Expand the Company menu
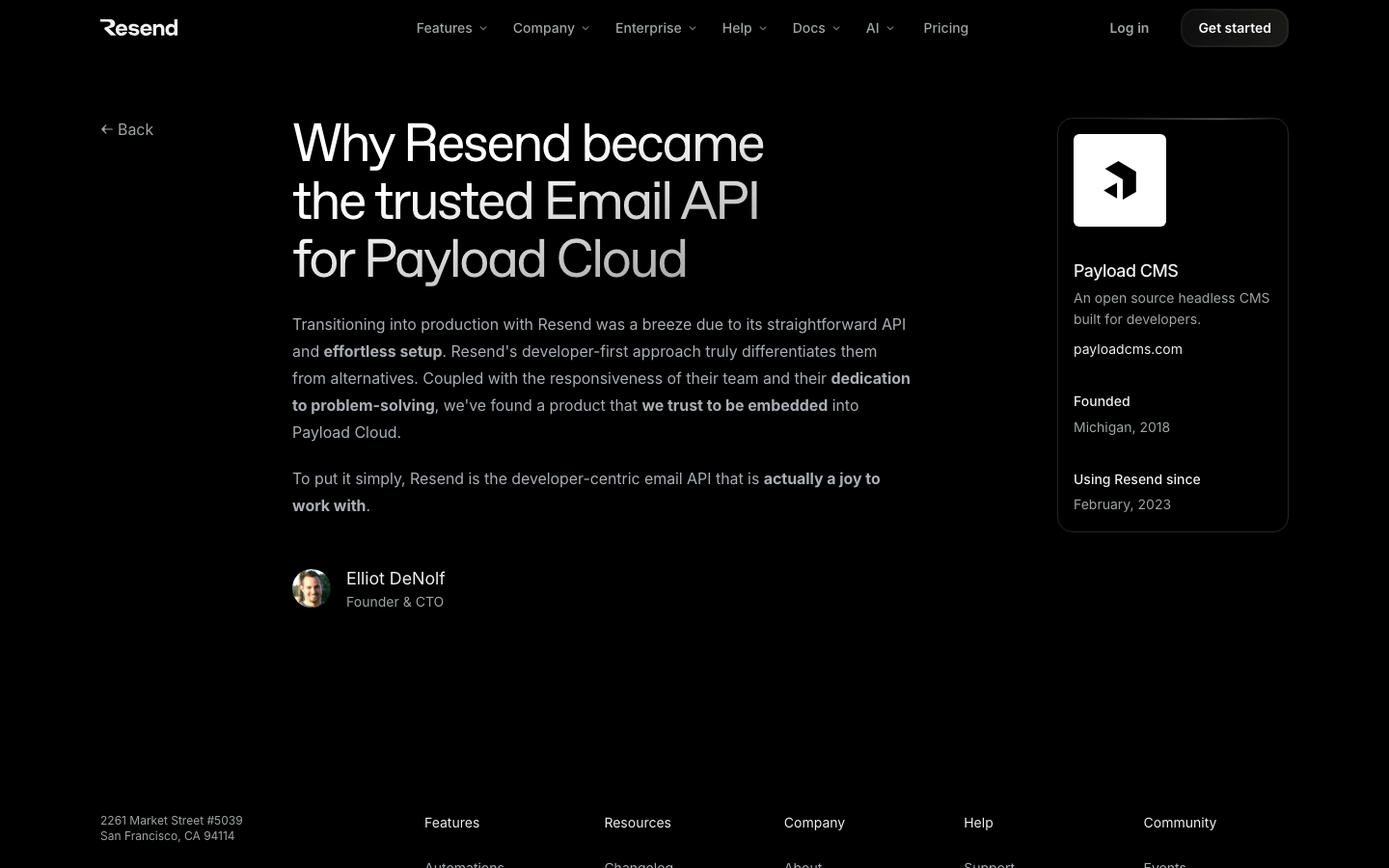Screen dimensions: 1389x868 point(551,28)
